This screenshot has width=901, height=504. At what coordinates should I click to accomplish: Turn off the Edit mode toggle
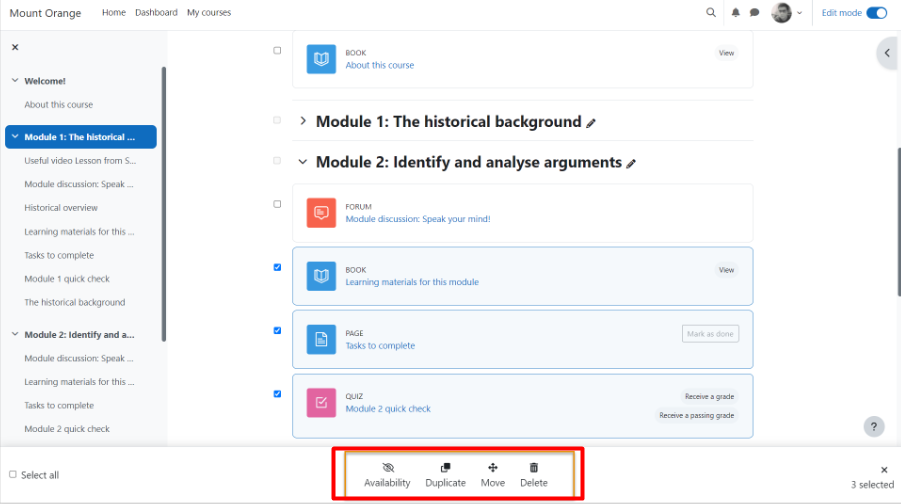[876, 13]
